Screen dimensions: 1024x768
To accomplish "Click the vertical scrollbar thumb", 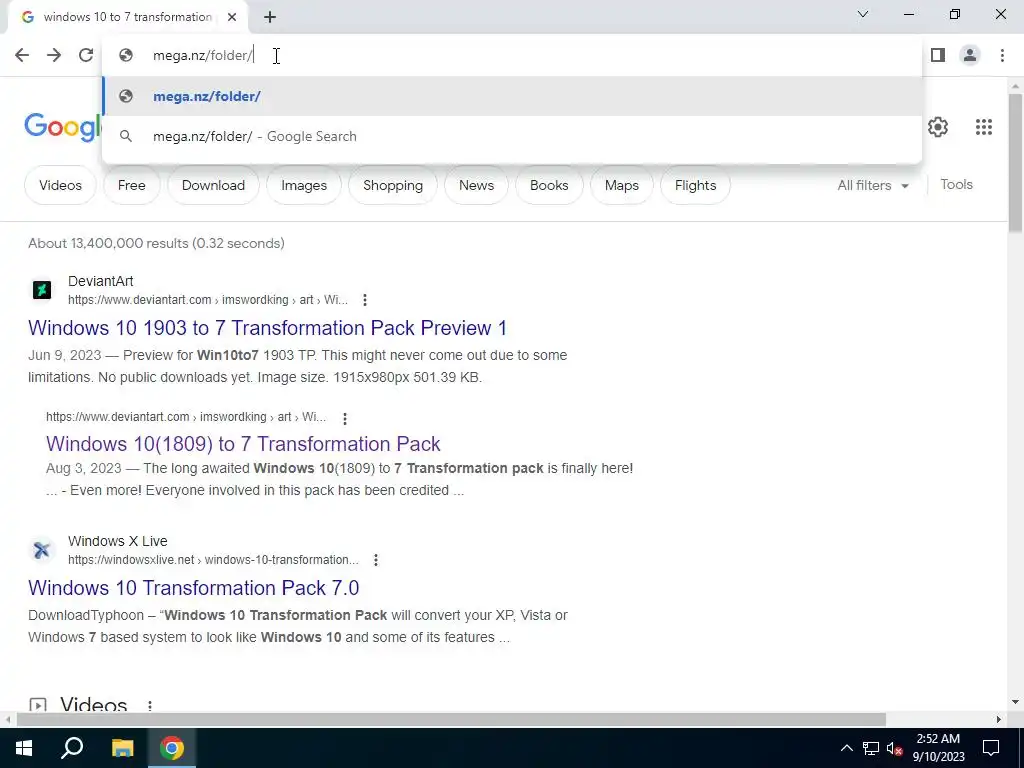I will click(x=1015, y=163).
